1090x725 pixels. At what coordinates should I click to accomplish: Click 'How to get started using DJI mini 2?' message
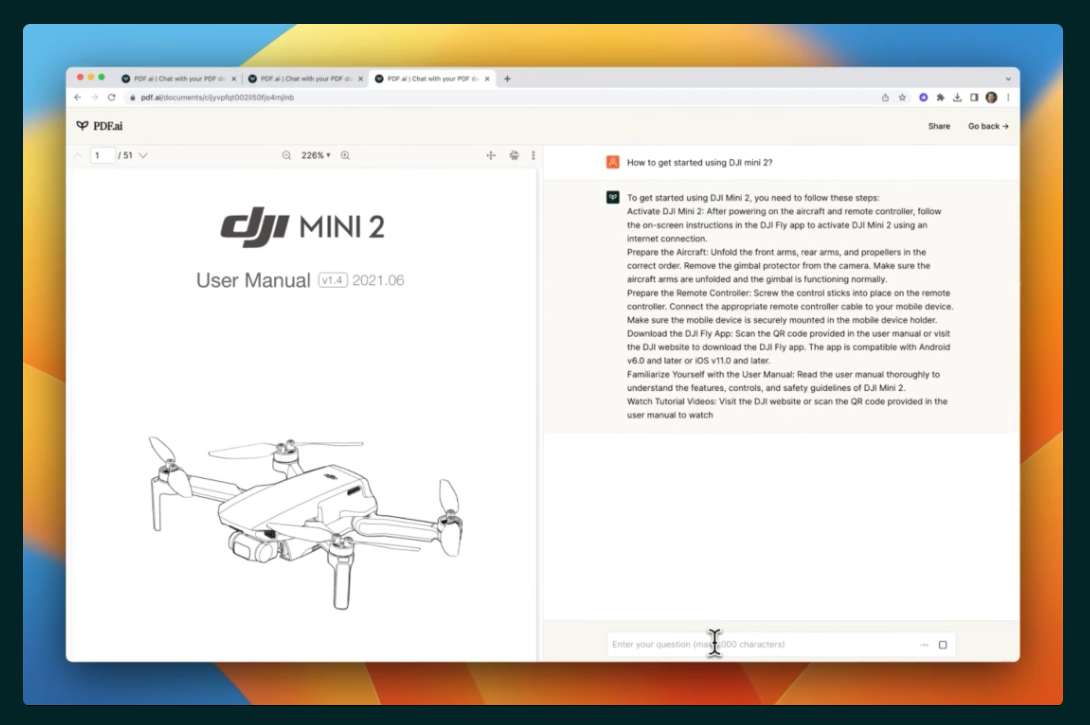(x=699, y=162)
